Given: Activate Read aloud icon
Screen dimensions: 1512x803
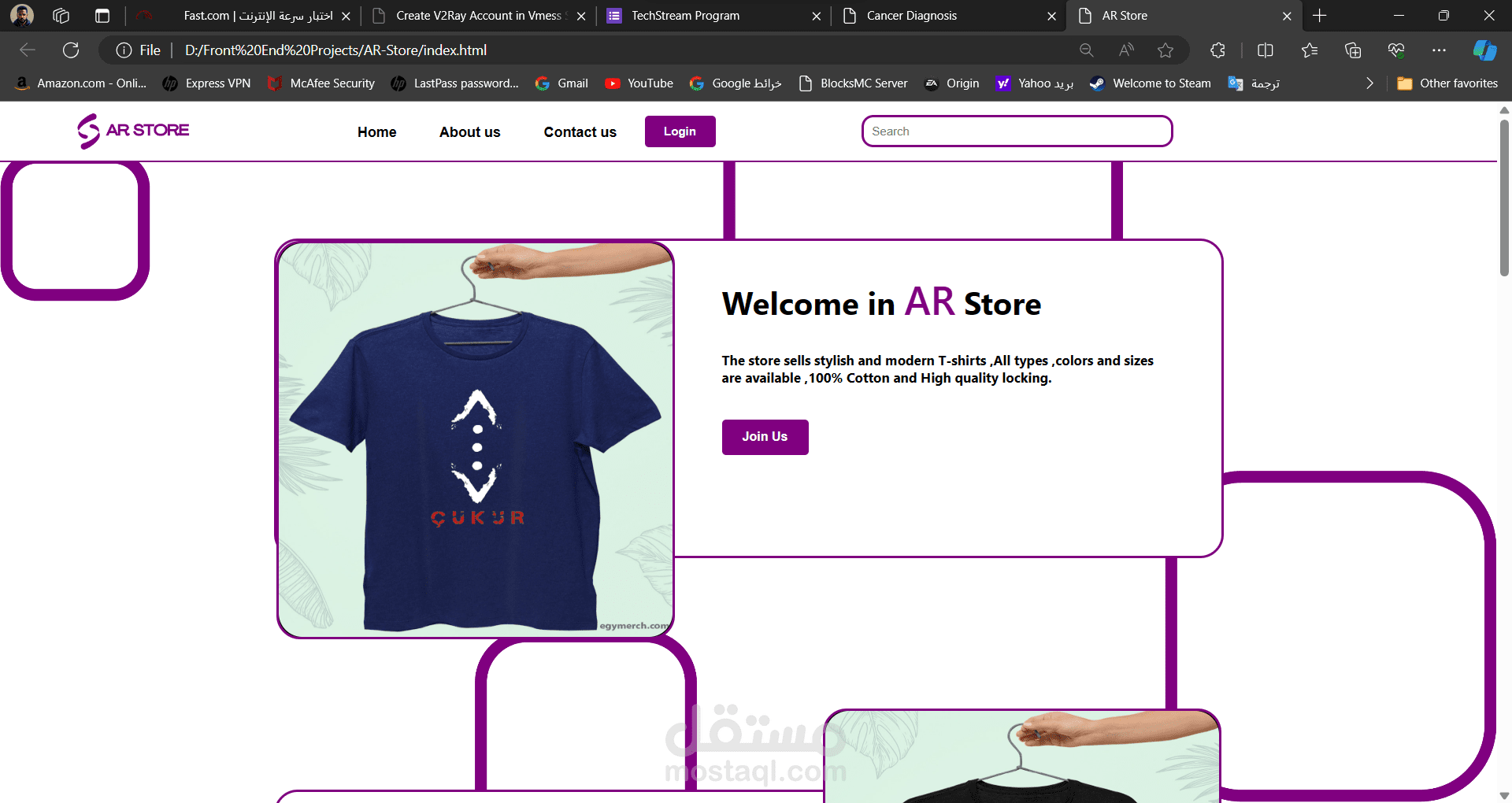Looking at the screenshot, I should tap(1126, 50).
